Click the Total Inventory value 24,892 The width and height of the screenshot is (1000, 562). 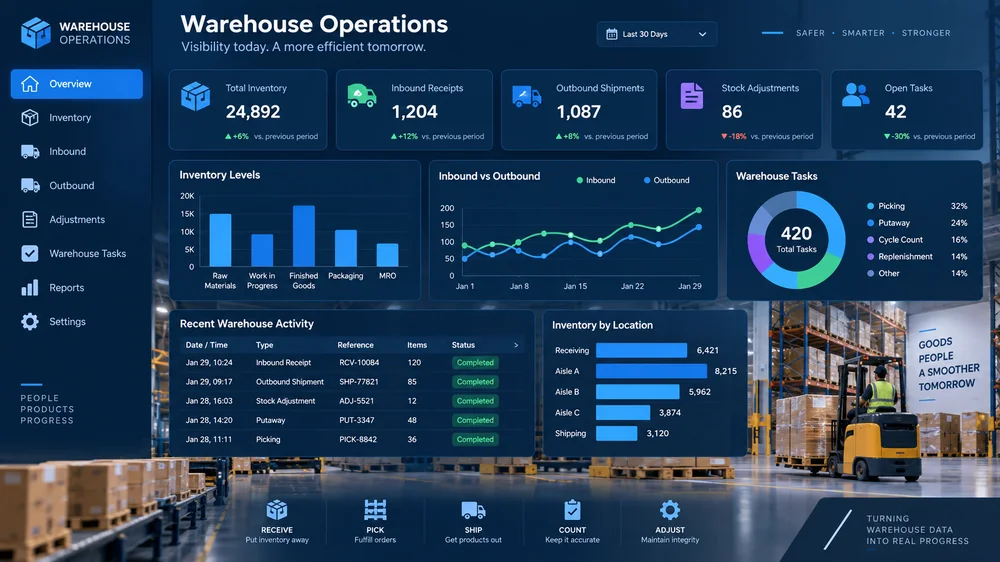pyautogui.click(x=253, y=112)
